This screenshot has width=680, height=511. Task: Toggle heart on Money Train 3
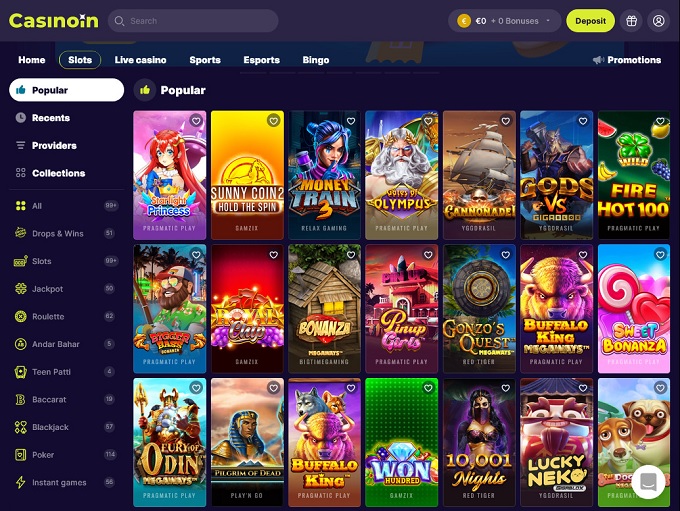(351, 121)
